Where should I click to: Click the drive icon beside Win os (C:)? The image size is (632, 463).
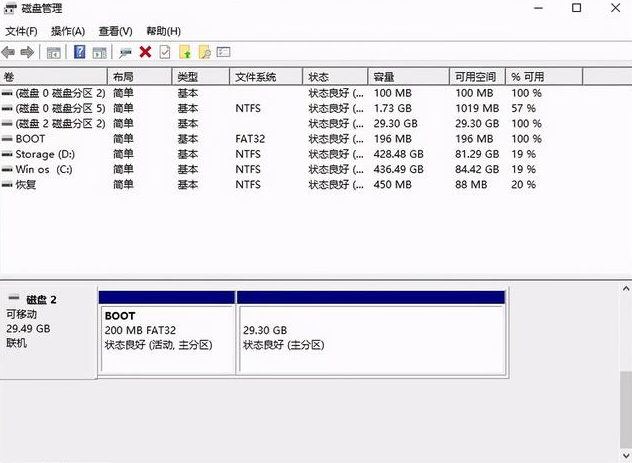7,169
